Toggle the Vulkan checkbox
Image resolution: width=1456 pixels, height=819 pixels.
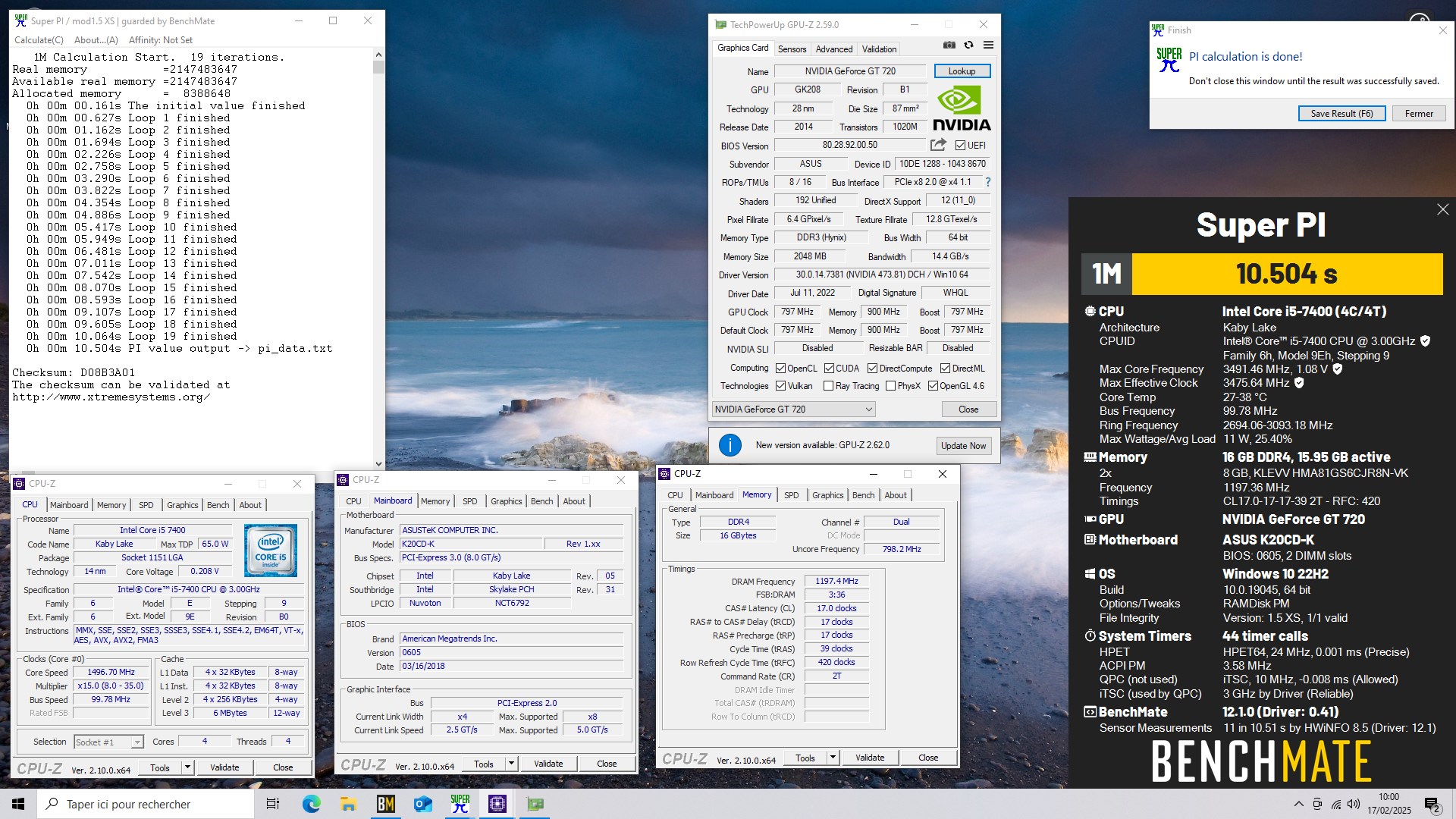pos(780,386)
